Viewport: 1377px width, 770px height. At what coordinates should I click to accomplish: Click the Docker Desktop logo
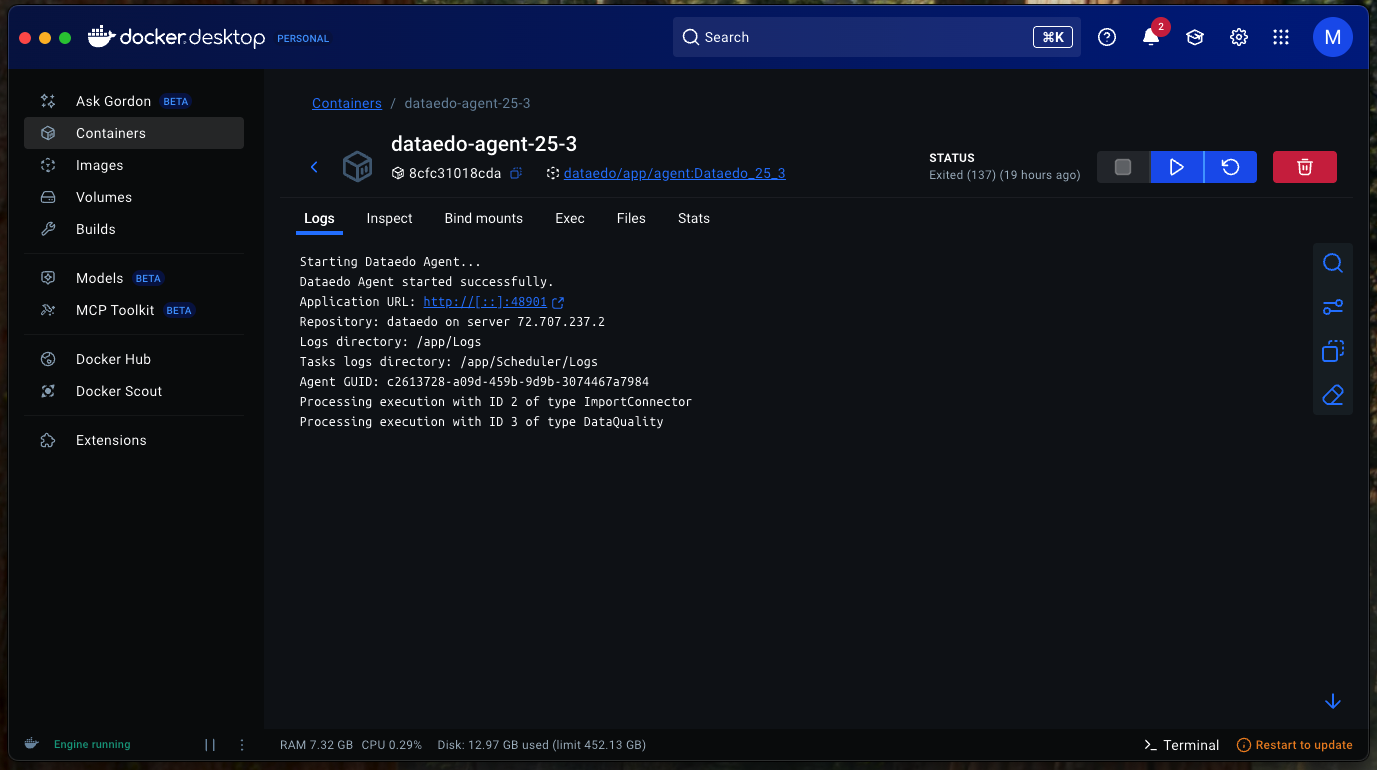click(176, 37)
